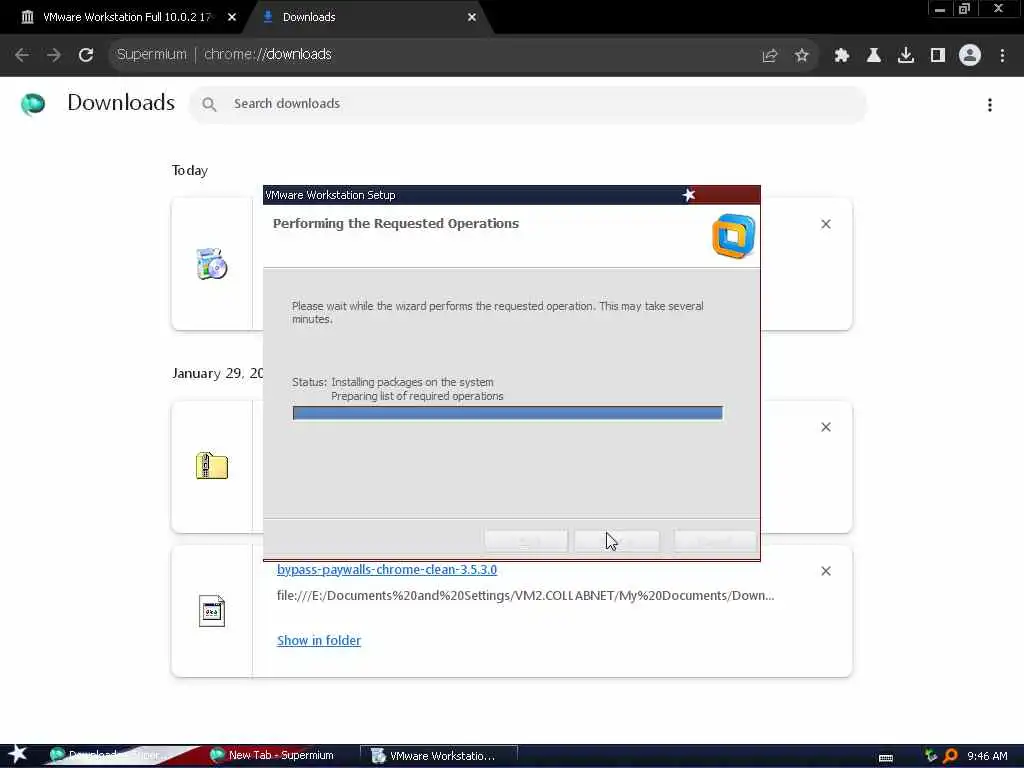Open the Extensions puzzle icon

(842, 56)
